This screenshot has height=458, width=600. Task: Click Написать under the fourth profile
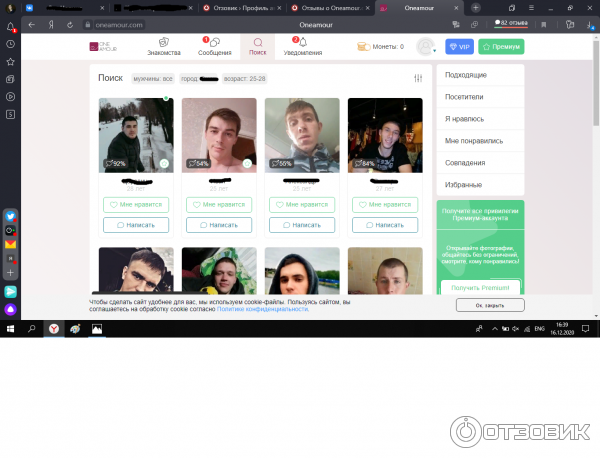pos(385,225)
